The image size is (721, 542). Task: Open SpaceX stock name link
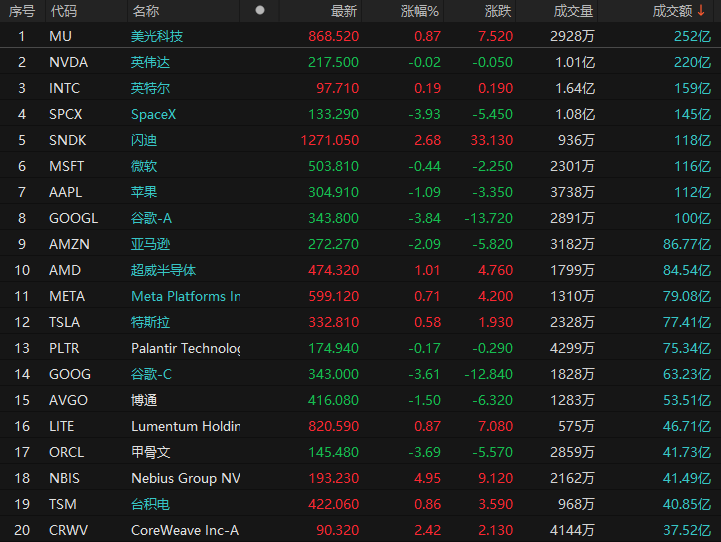[154, 114]
